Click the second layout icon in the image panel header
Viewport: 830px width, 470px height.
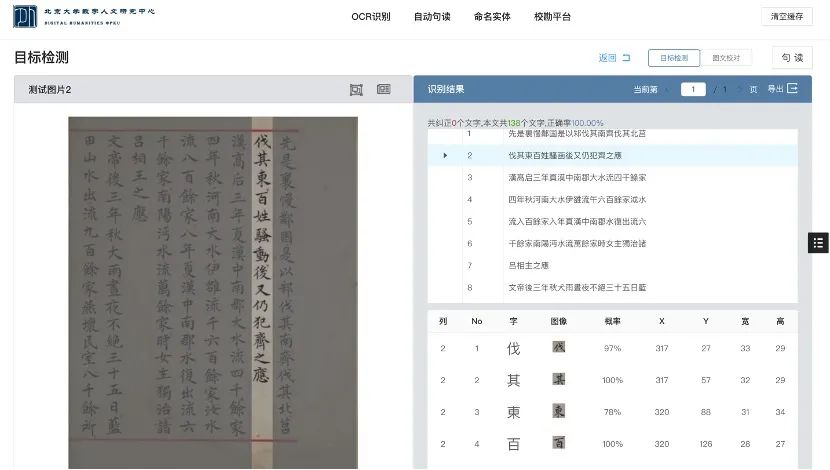pyautogui.click(x=384, y=89)
